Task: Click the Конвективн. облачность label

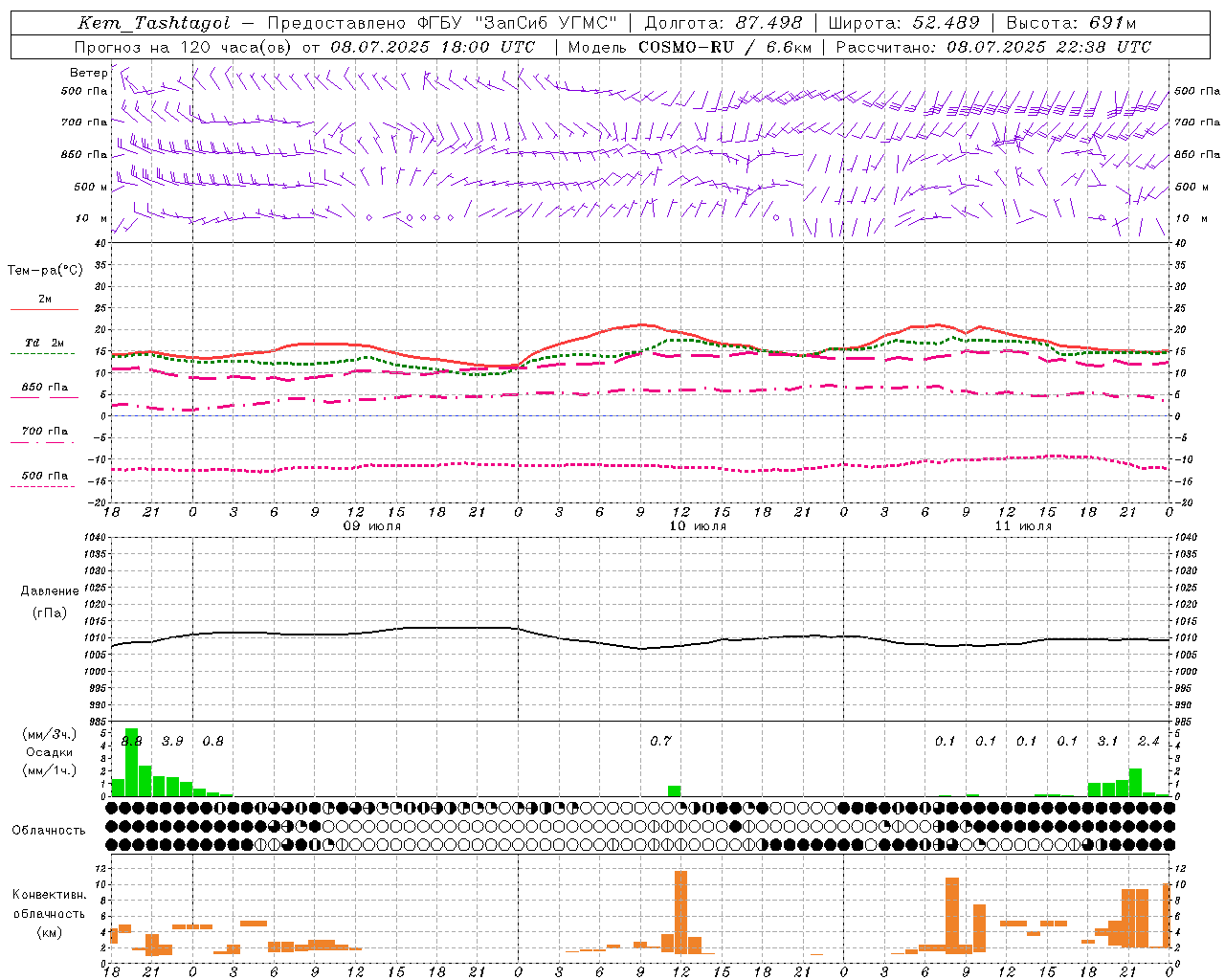Action: 49,903
